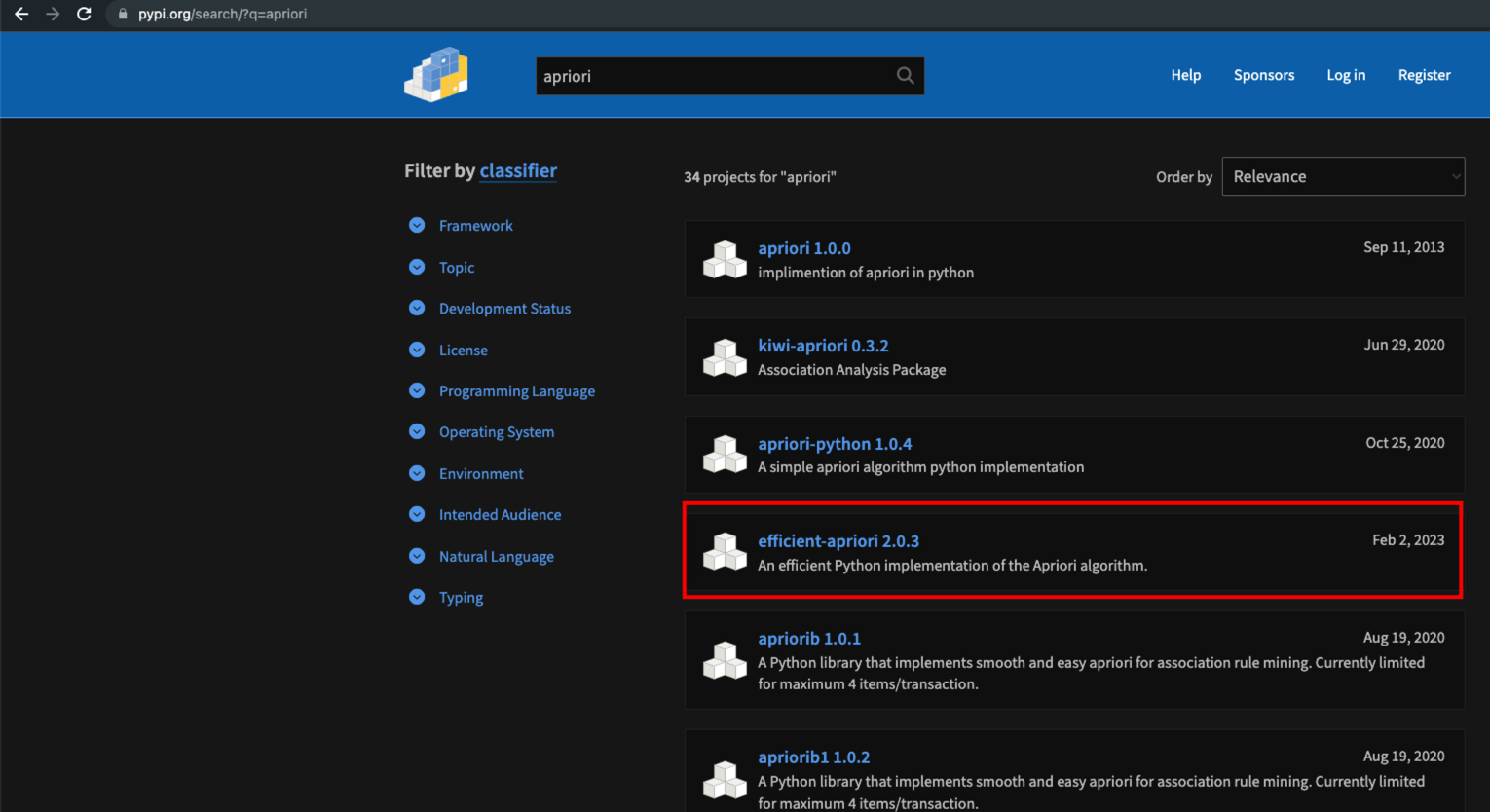Click the Environment filter label
The height and width of the screenshot is (812, 1490).
tap(481, 474)
